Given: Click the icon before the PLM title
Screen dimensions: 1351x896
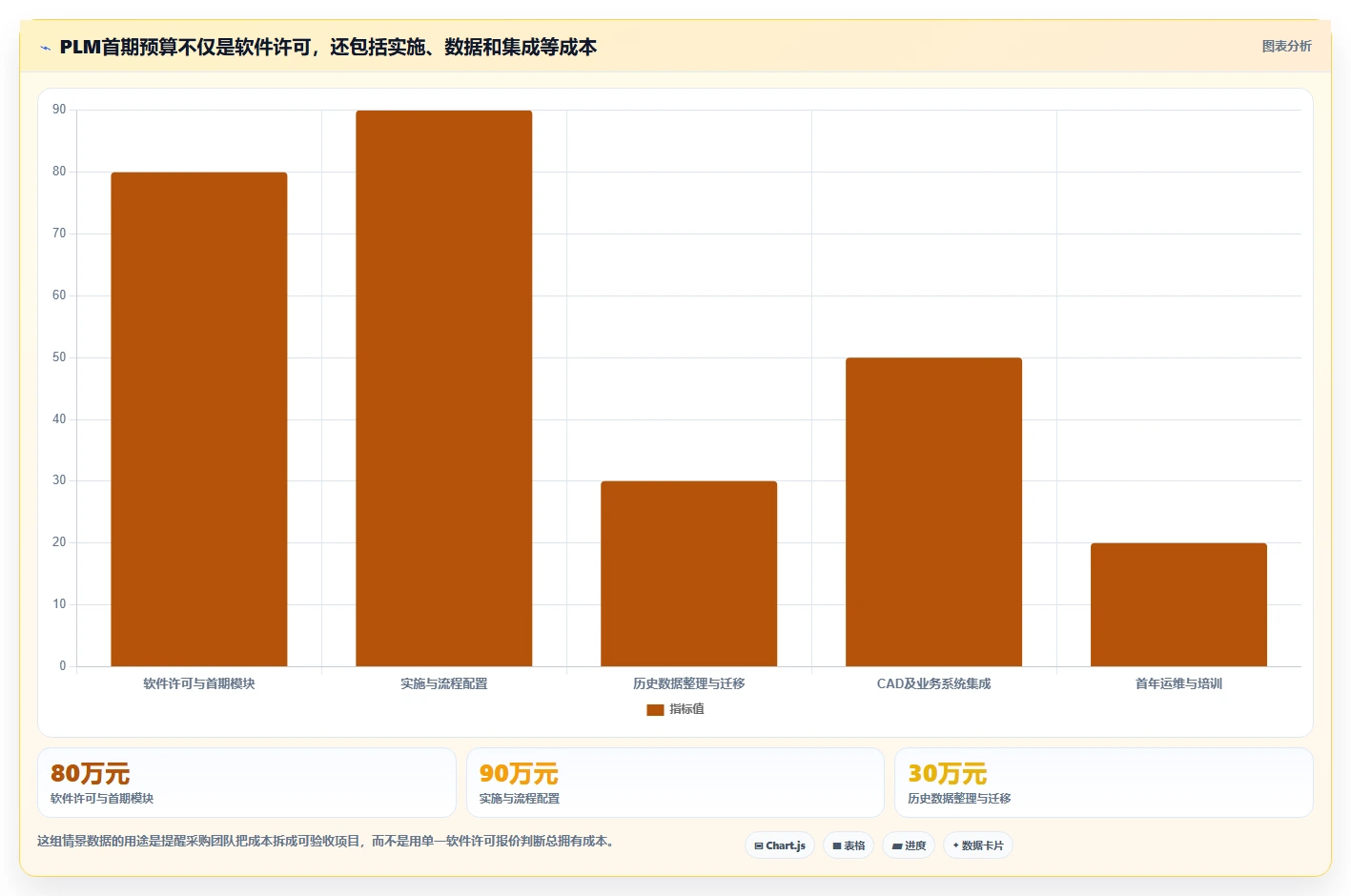Looking at the screenshot, I should [45, 48].
